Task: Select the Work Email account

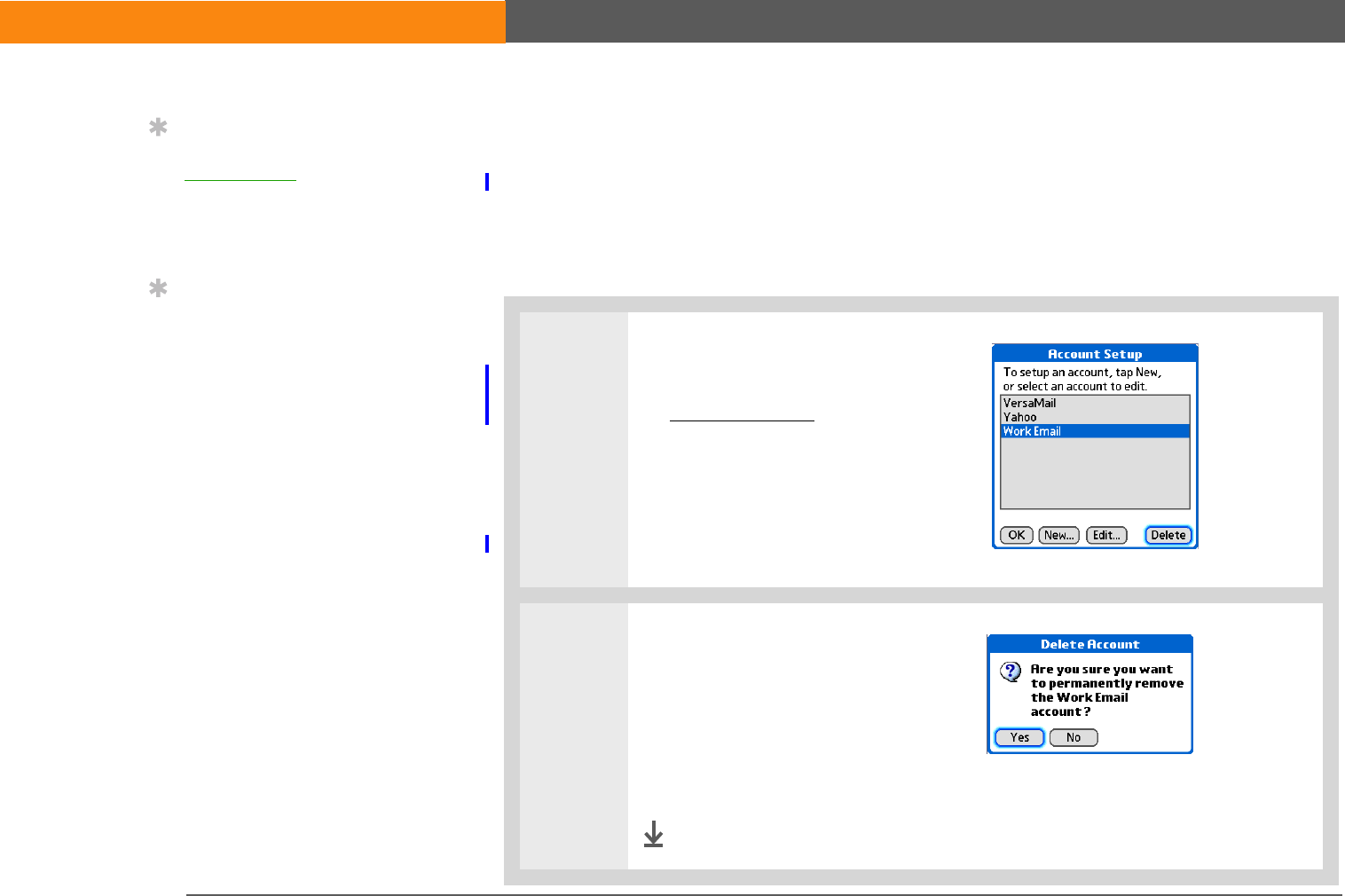Action: point(1095,431)
